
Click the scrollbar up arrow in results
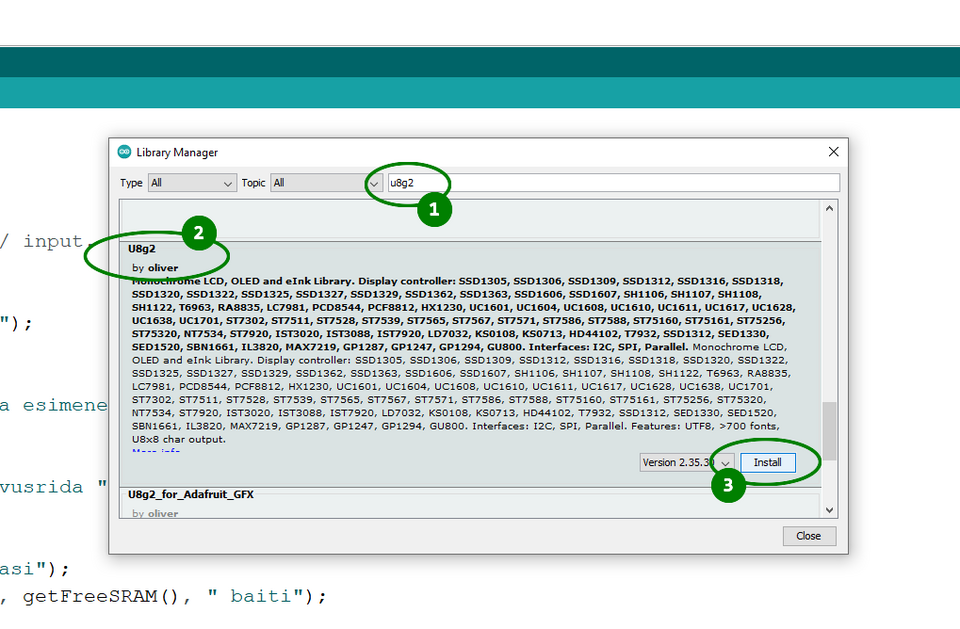click(x=828, y=209)
